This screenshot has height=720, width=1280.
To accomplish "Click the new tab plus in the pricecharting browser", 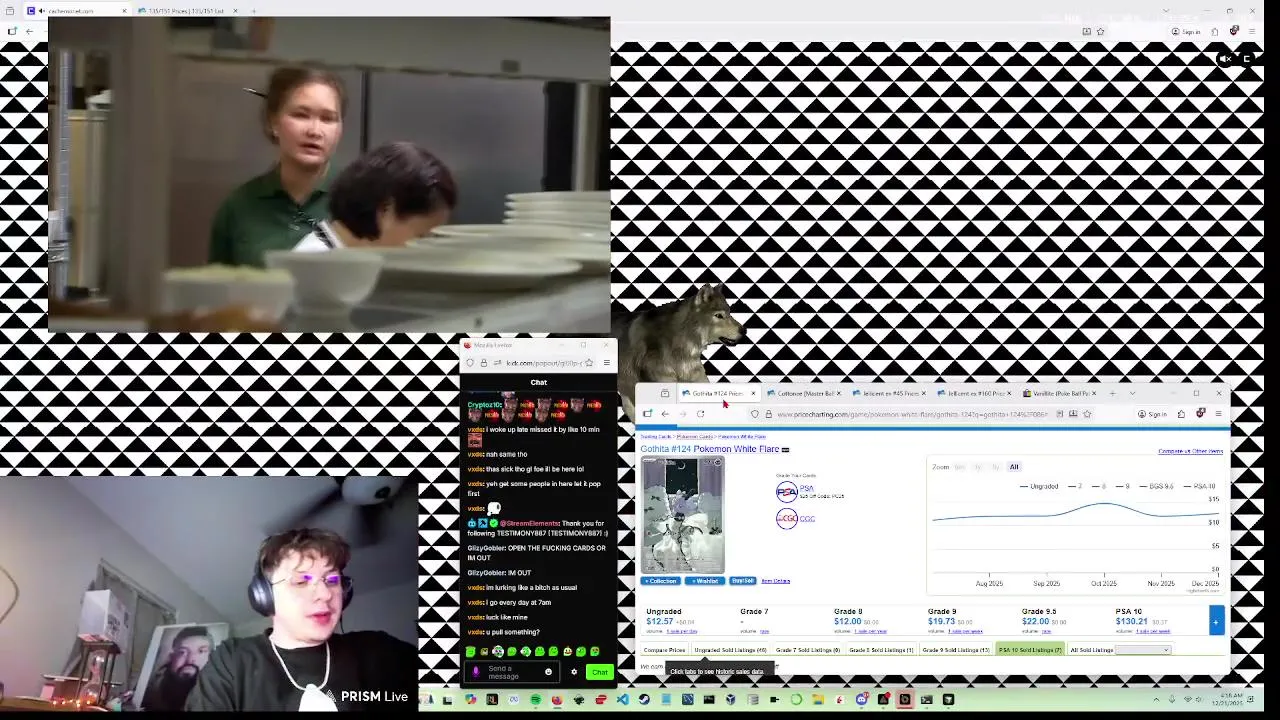I will click(x=1112, y=393).
